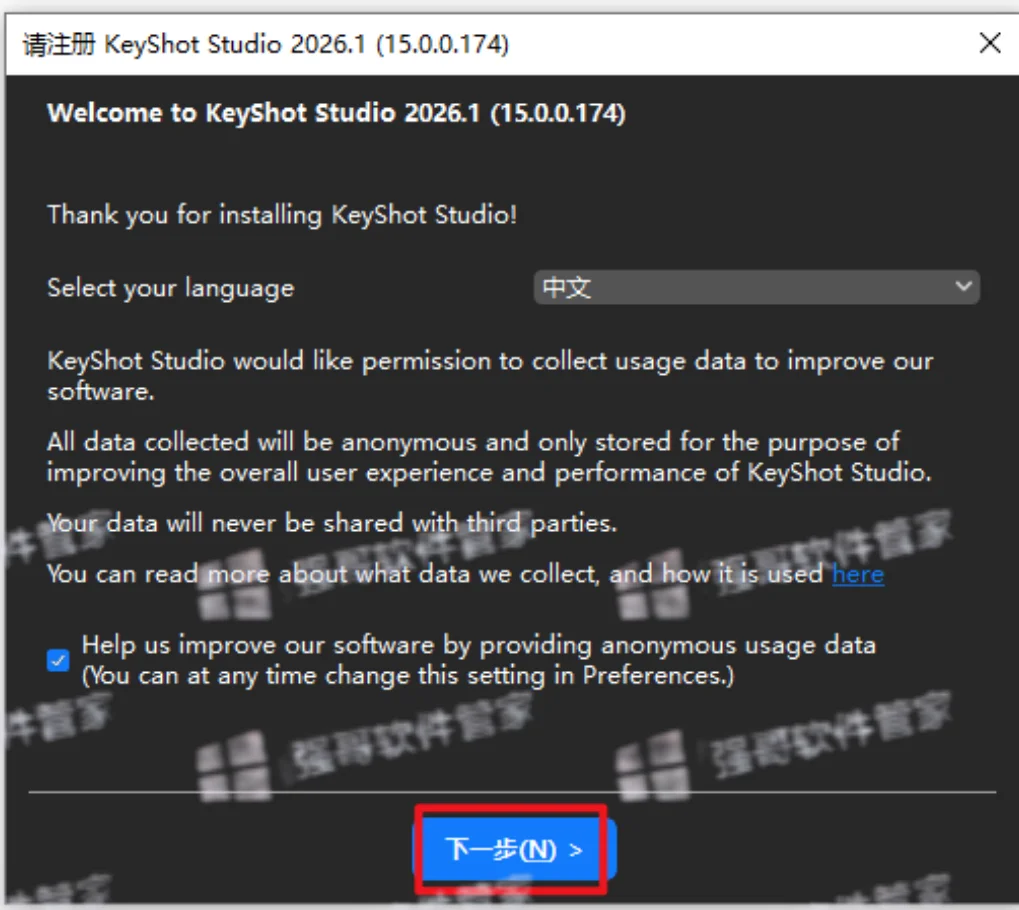Screen dimensions: 1019x910
Task: Close the KeyShot Studio registration dialog
Action: click(x=989, y=44)
